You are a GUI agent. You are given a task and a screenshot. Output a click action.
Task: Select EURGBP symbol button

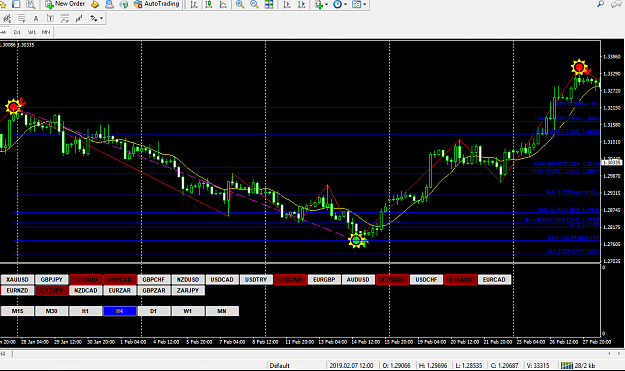coord(324,279)
